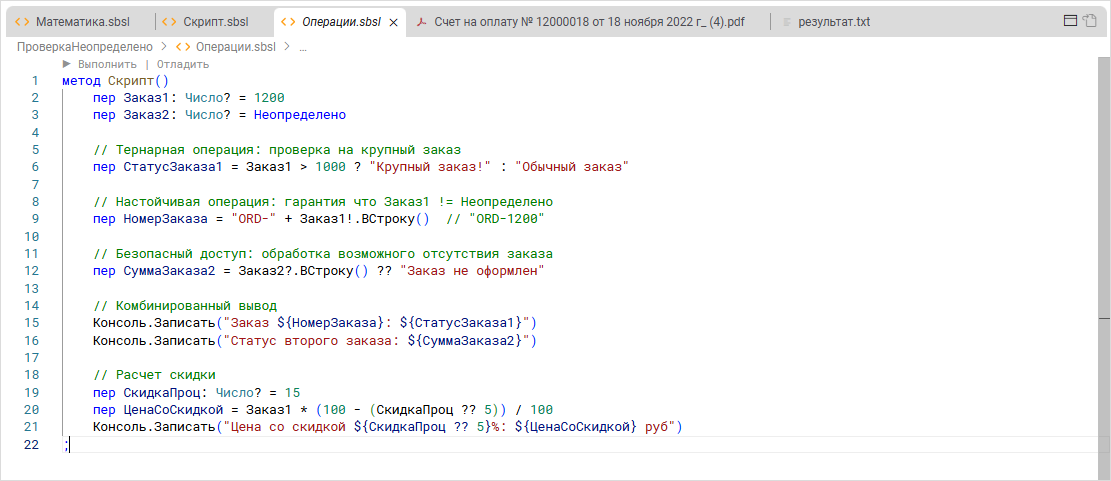Click the Неопределено keyword on line 3
The width and height of the screenshot is (1111, 481).
(x=299, y=115)
